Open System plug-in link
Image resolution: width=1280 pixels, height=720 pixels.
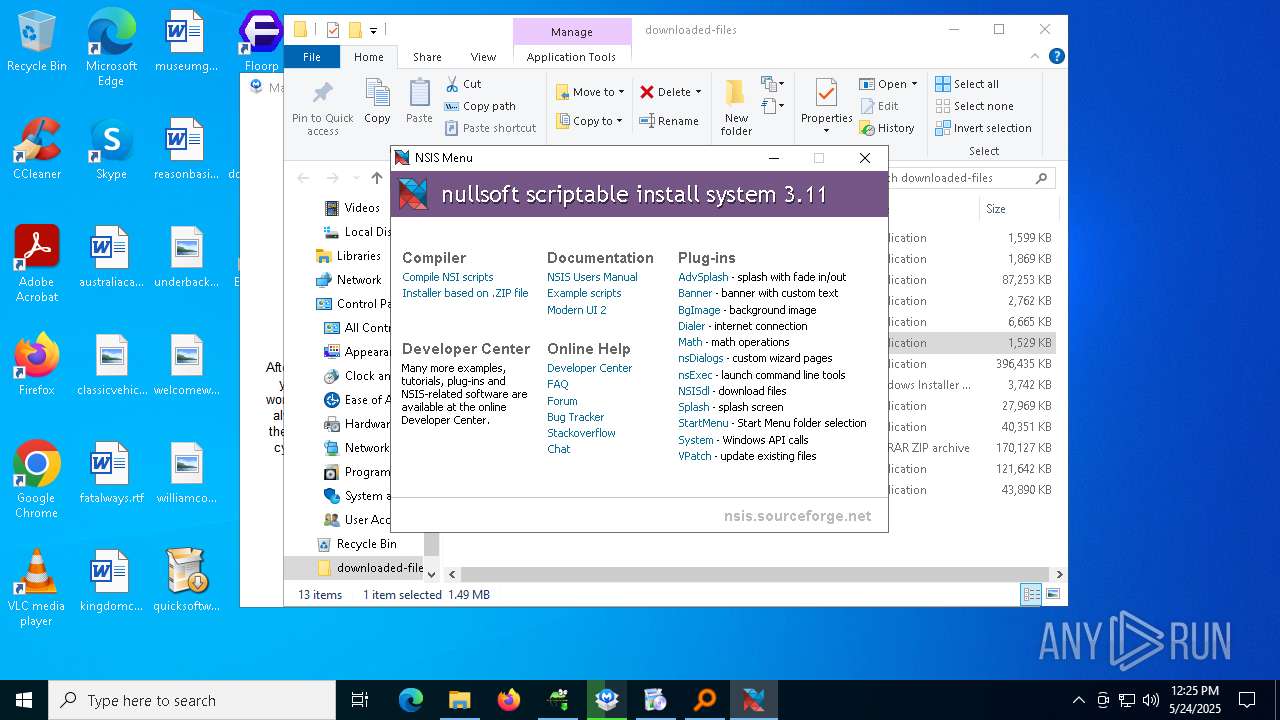696,440
